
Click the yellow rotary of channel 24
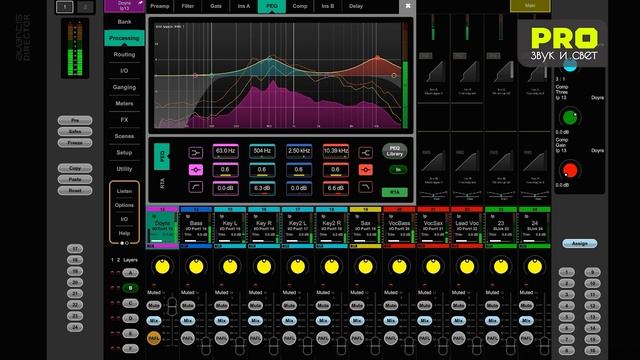tap(535, 267)
